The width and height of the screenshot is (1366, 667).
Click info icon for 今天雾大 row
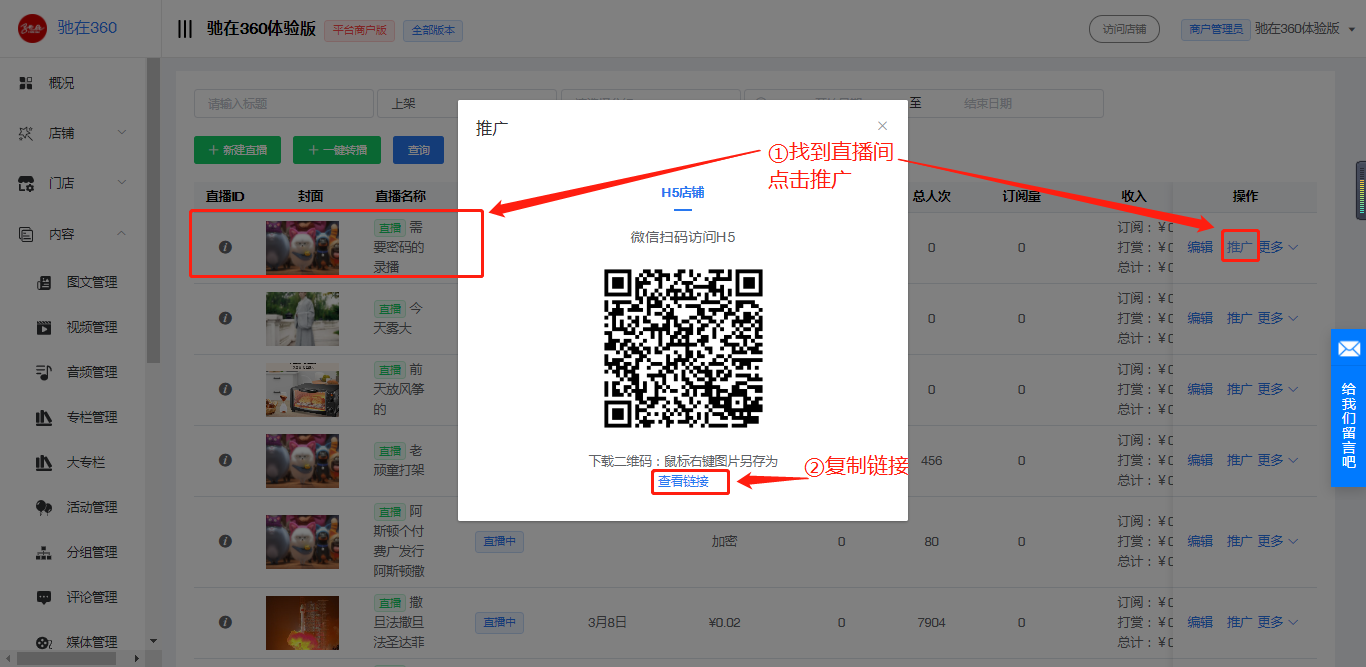point(225,318)
